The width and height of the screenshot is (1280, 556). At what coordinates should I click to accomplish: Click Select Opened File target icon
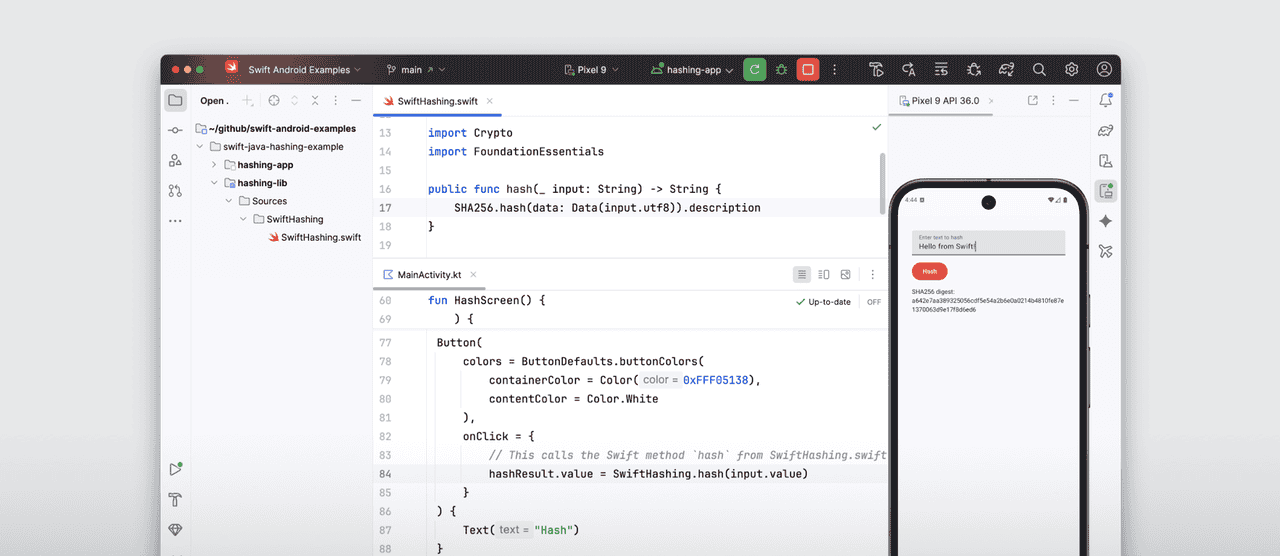tap(274, 101)
